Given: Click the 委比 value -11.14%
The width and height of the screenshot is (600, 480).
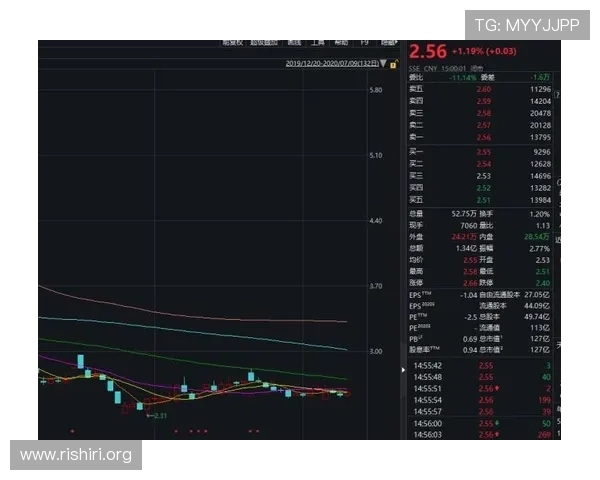Looking at the screenshot, I should 463,78.
